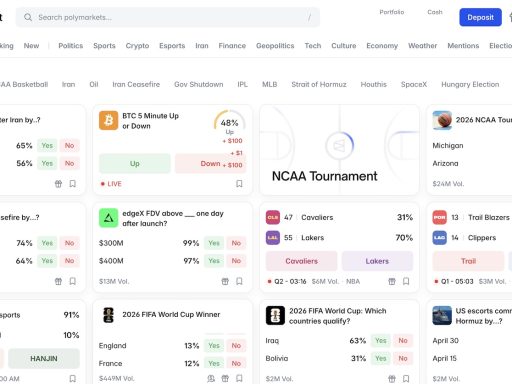The height and width of the screenshot is (384, 512).
Task: Click the people icon on World Cup Winner card
Action: click(211, 379)
